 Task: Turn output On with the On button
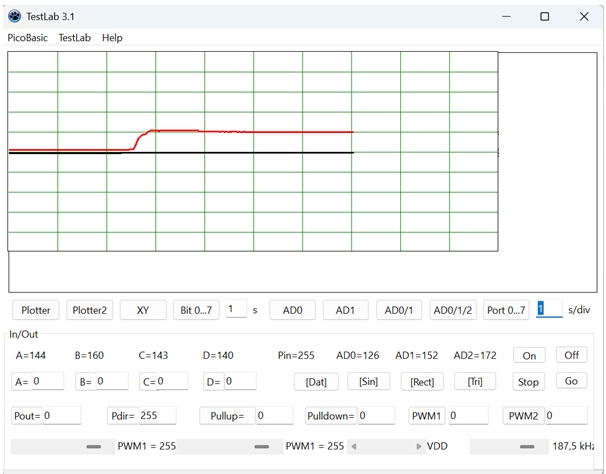529,355
